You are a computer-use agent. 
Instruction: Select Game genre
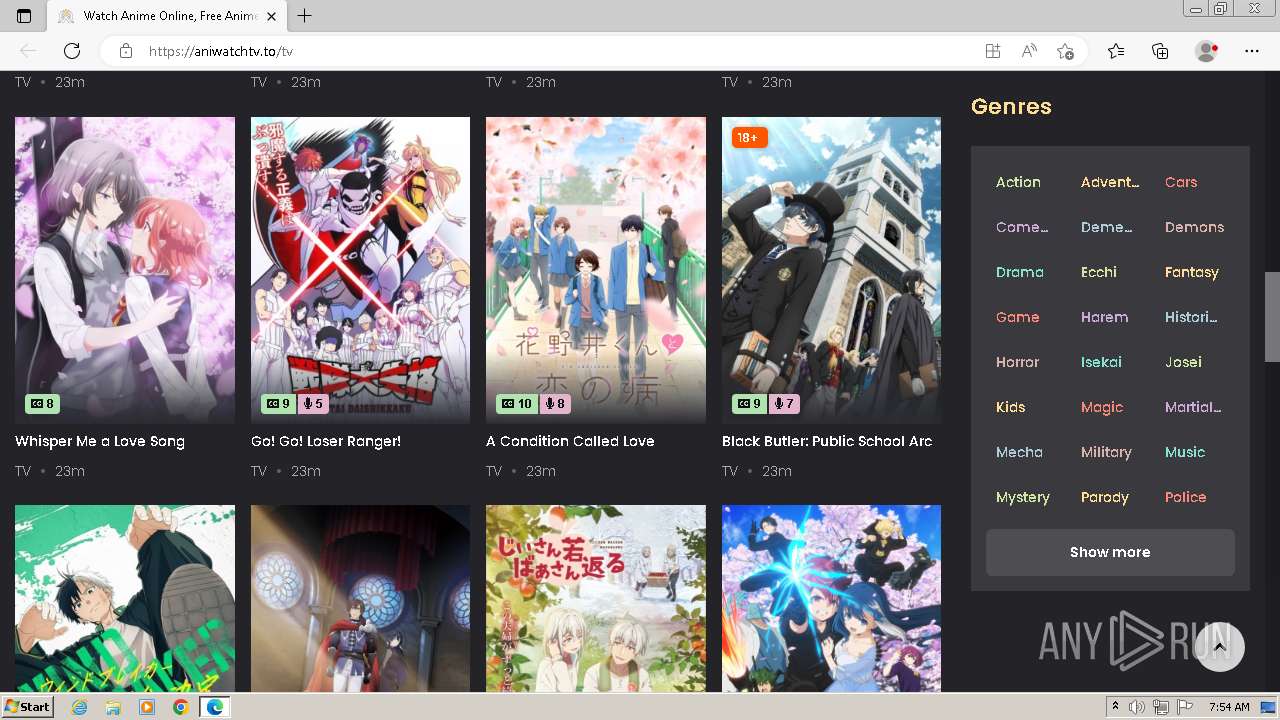pos(1018,317)
